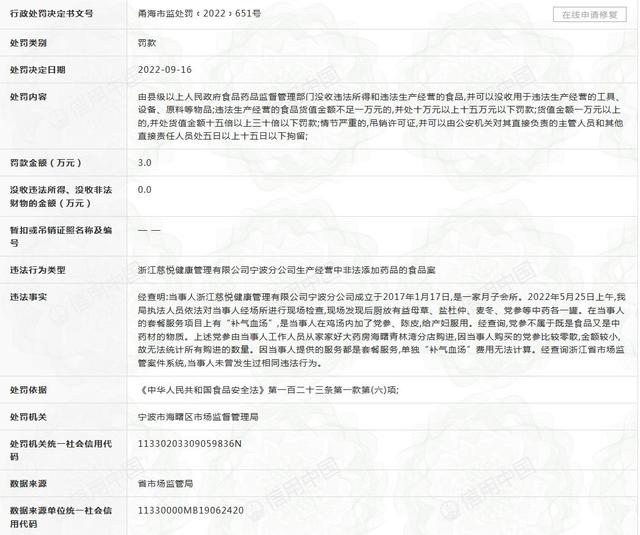Click the confiscated amount value 0.0
The image size is (640, 535).
145,189
